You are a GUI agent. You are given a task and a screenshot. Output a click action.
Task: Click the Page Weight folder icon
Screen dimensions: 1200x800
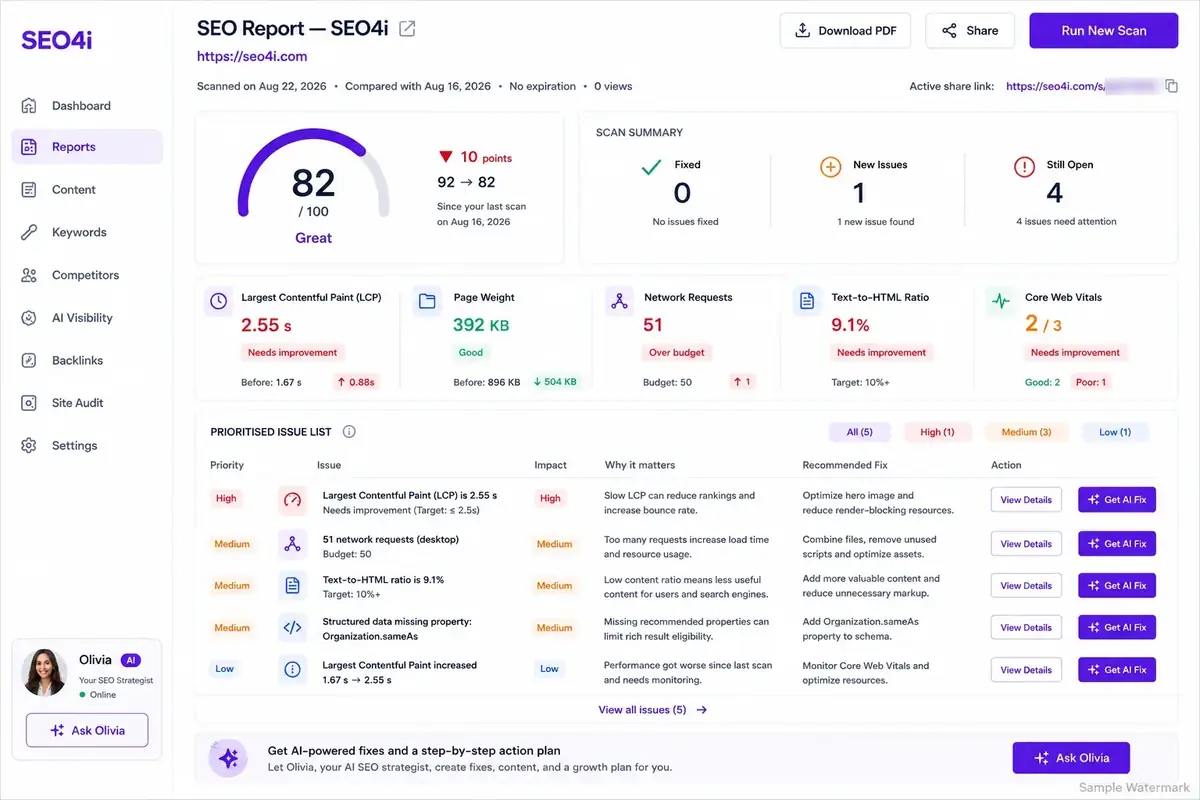pyautogui.click(x=427, y=301)
